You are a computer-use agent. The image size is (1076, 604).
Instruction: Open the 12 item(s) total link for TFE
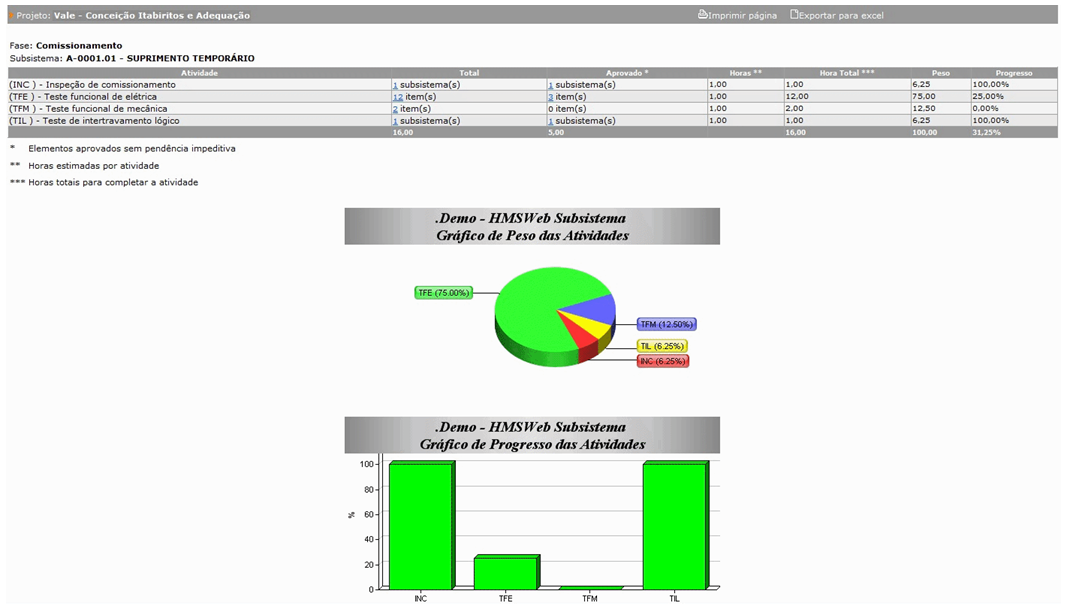(x=397, y=97)
